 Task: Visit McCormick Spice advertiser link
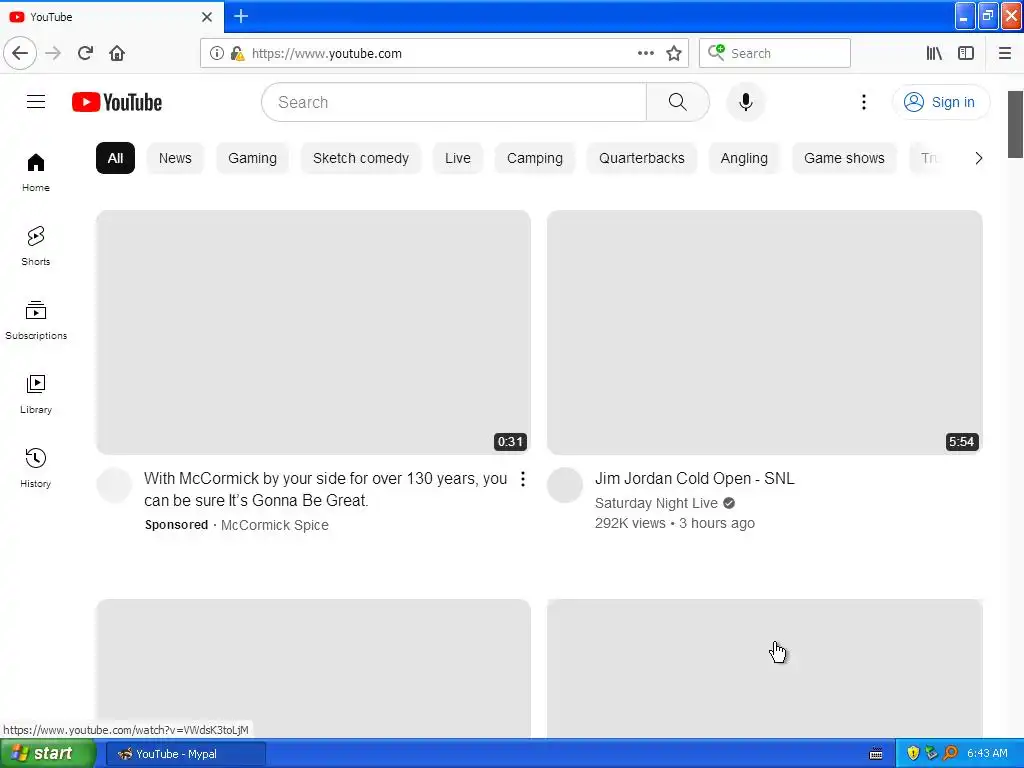[274, 525]
